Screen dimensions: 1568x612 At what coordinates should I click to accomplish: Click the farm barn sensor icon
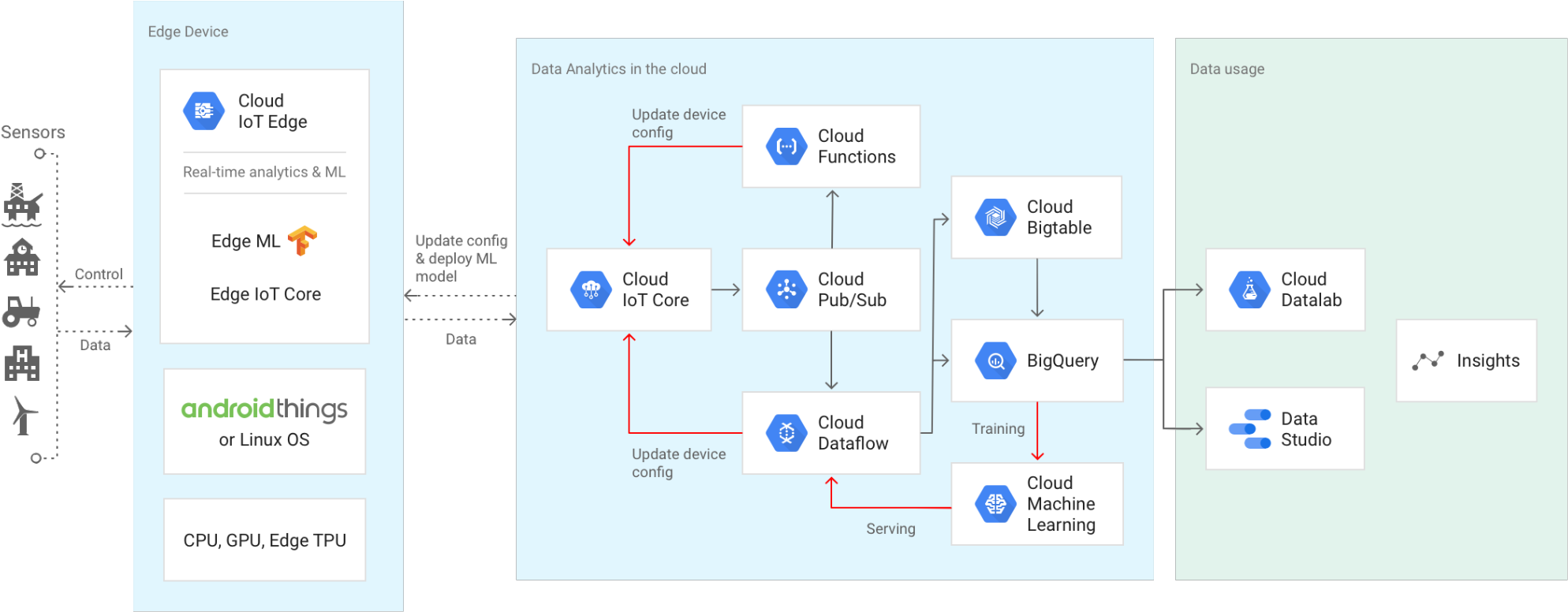[22, 257]
